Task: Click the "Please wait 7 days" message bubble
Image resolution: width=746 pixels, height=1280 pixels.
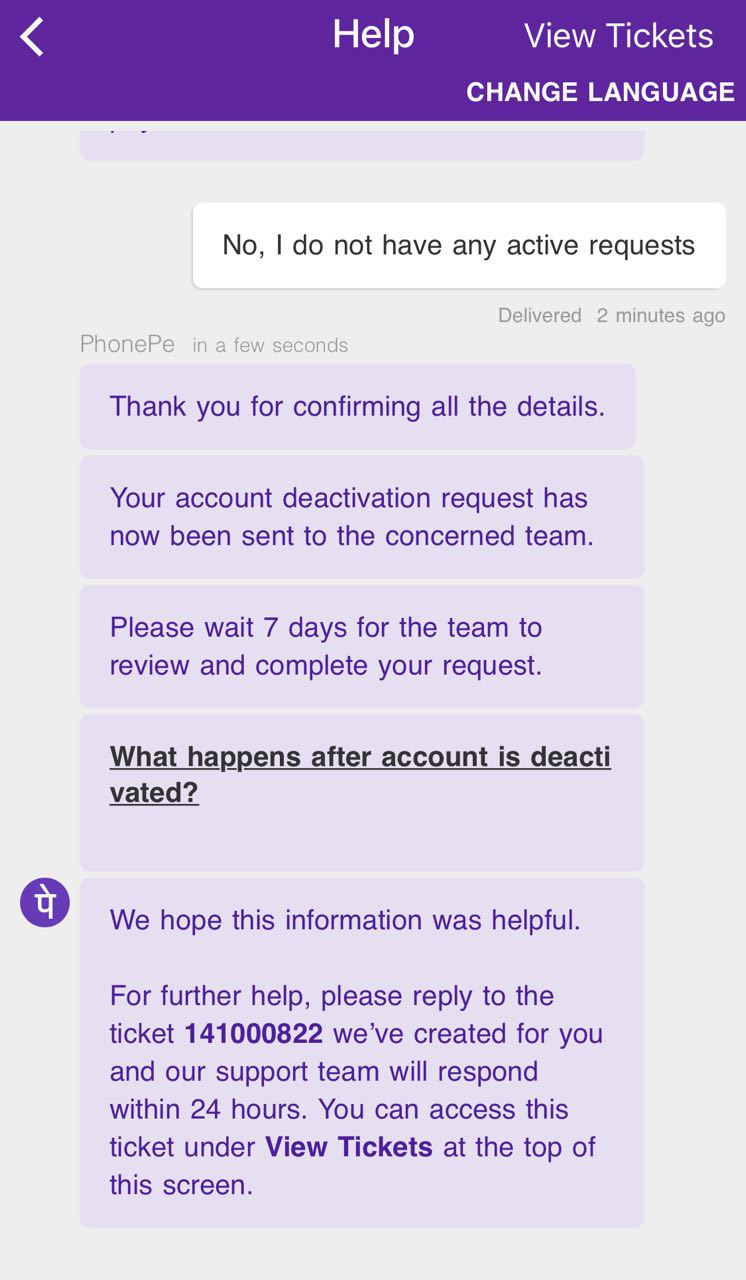Action: click(x=362, y=646)
